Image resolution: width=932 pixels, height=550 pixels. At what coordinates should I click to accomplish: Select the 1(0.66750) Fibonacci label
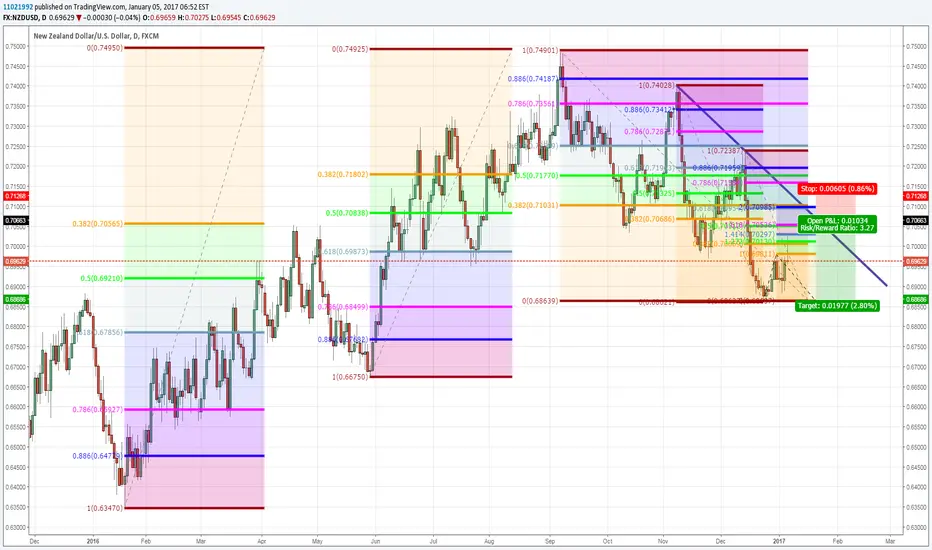click(x=350, y=377)
